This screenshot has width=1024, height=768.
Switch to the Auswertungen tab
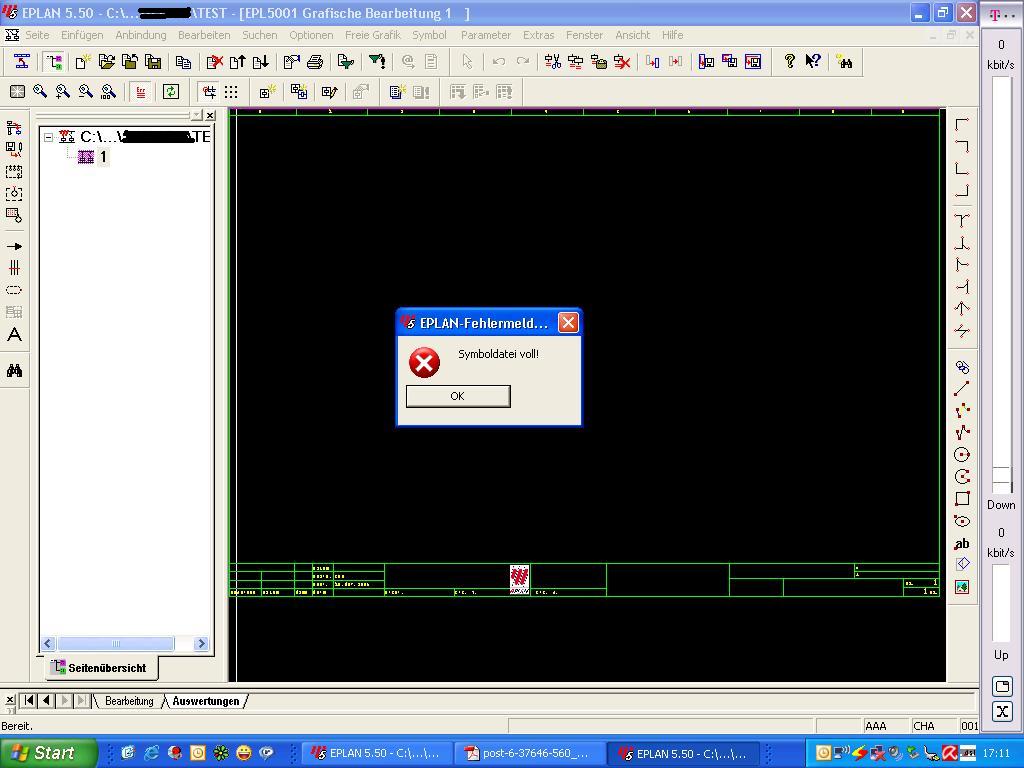[206, 701]
